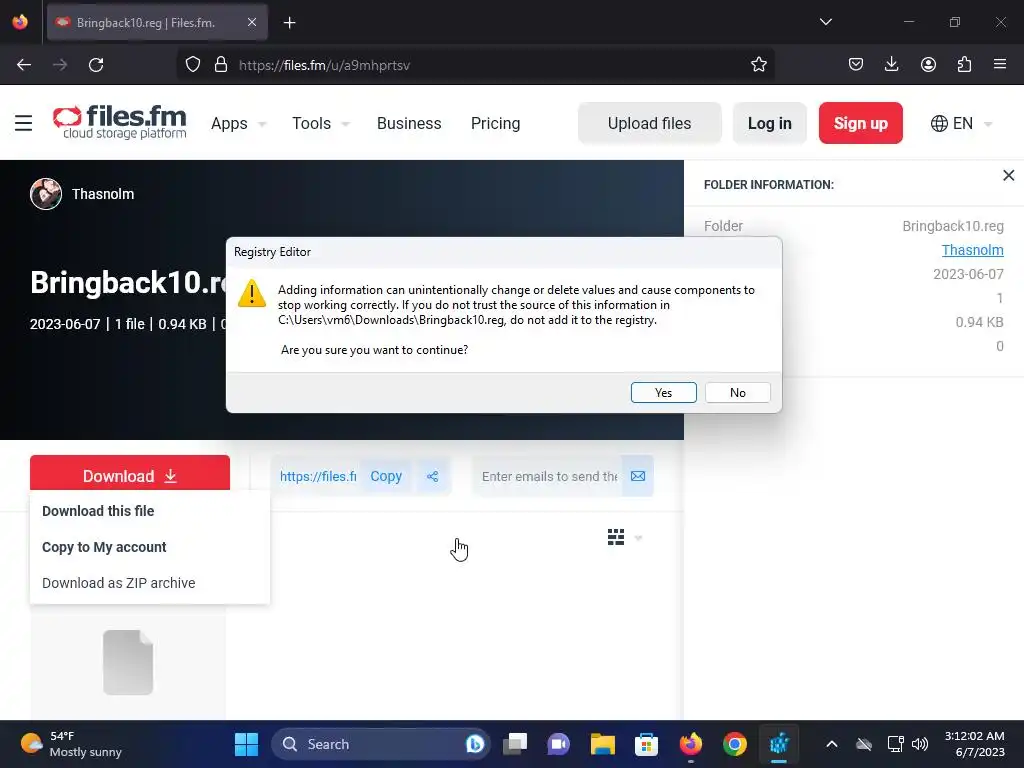
Task: Open the EN language selector
Action: tap(961, 123)
